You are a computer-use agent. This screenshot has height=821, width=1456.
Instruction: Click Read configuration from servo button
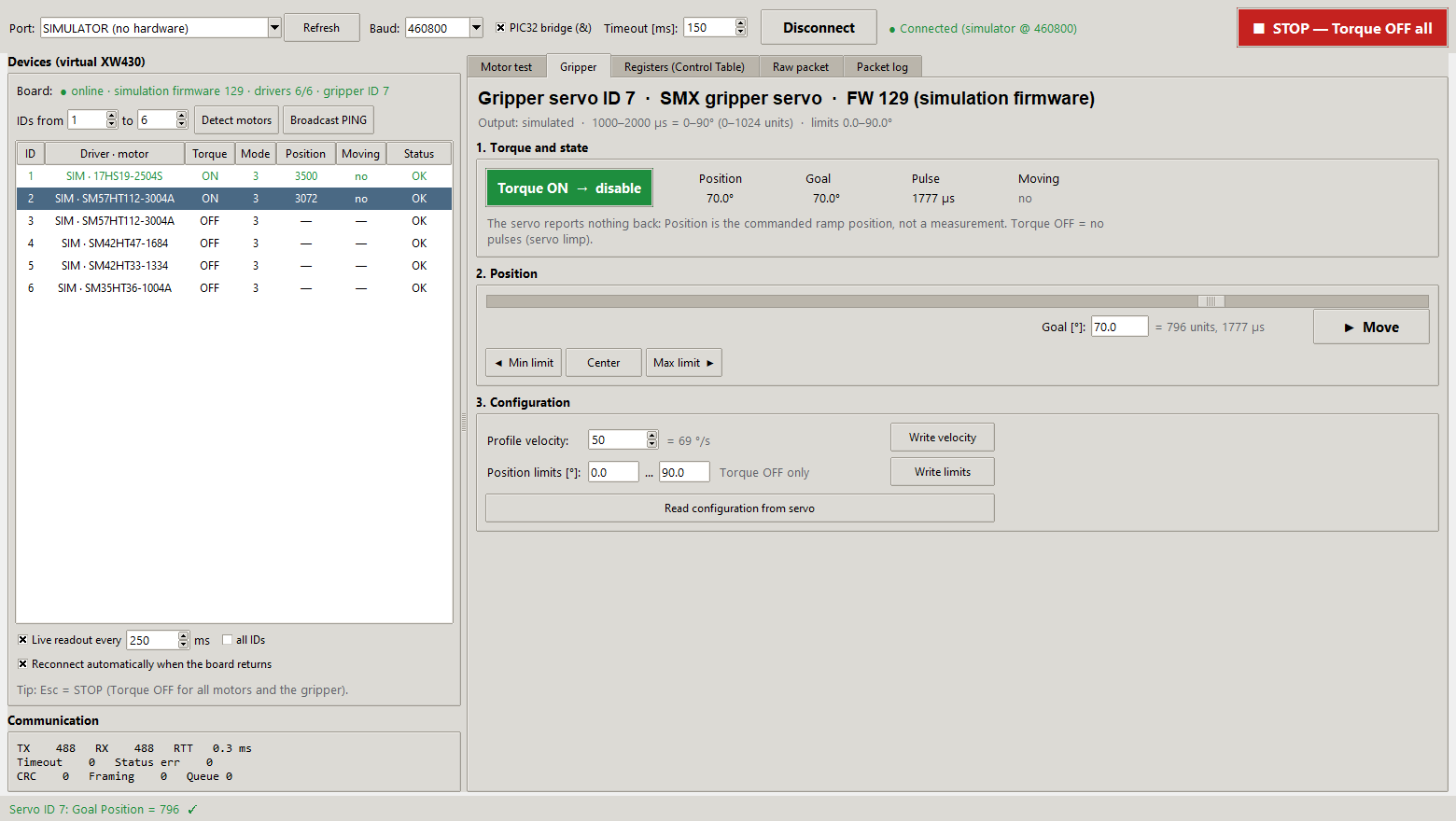740,508
